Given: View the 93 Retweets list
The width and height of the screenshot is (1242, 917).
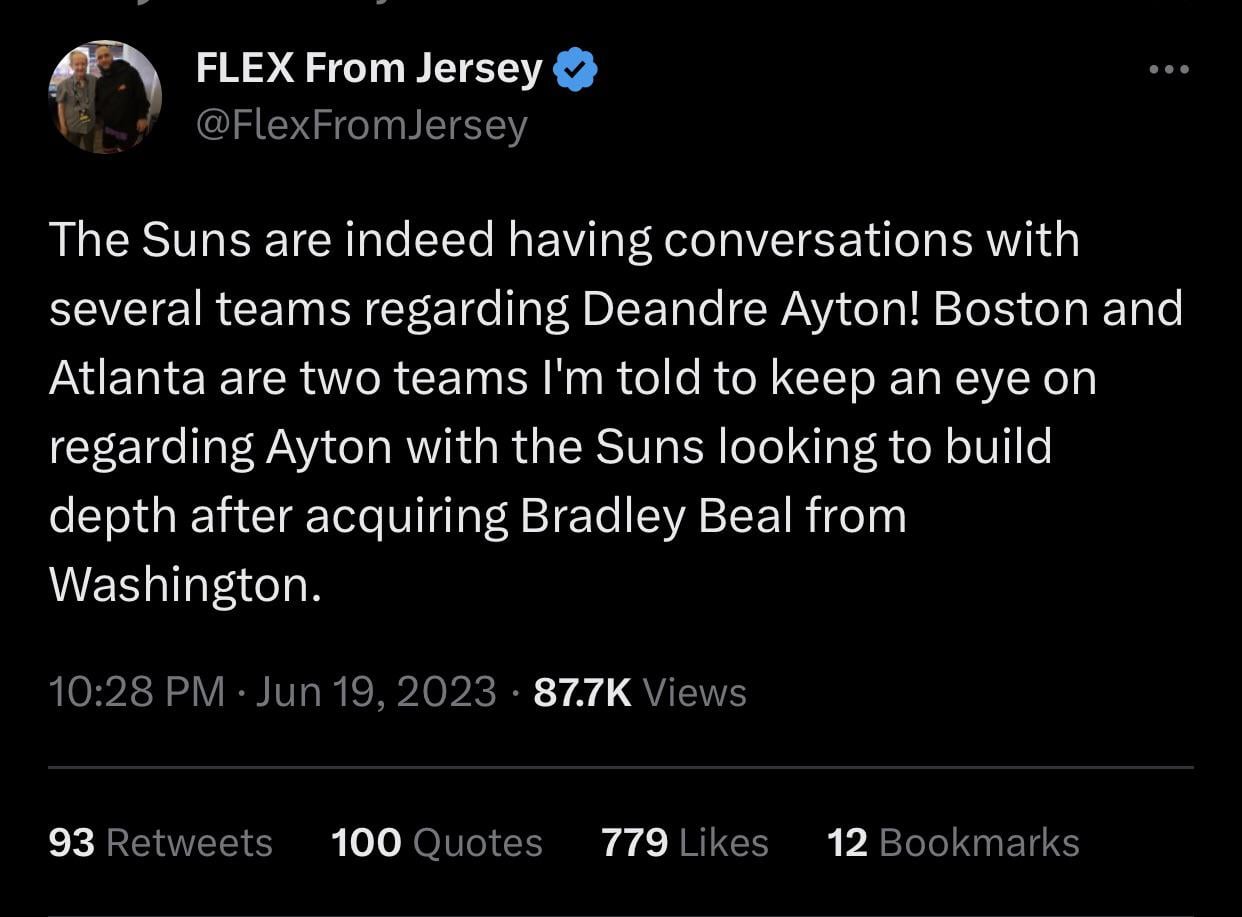Looking at the screenshot, I should 160,842.
